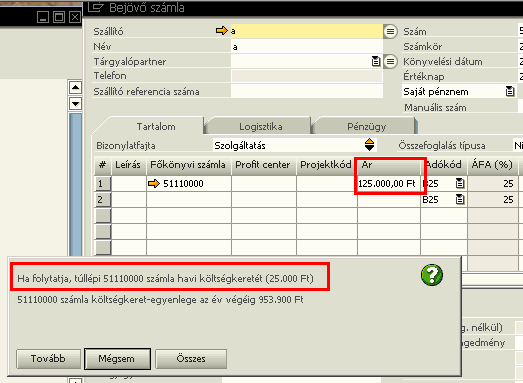Click the Főkönyvi számla column header

pyautogui.click(x=188, y=165)
